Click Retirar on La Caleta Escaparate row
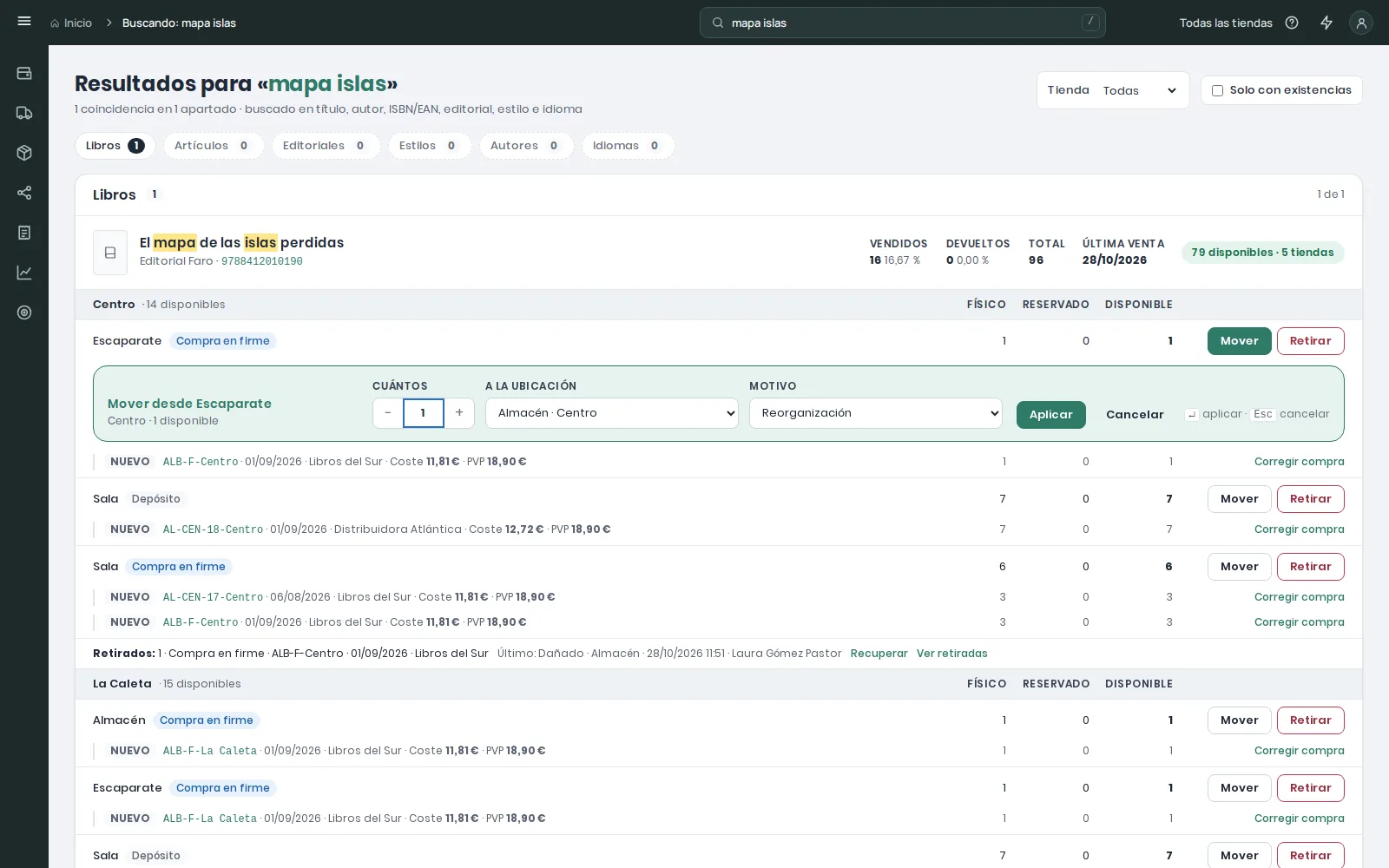Screen dimensions: 1389x868 click(1310, 788)
